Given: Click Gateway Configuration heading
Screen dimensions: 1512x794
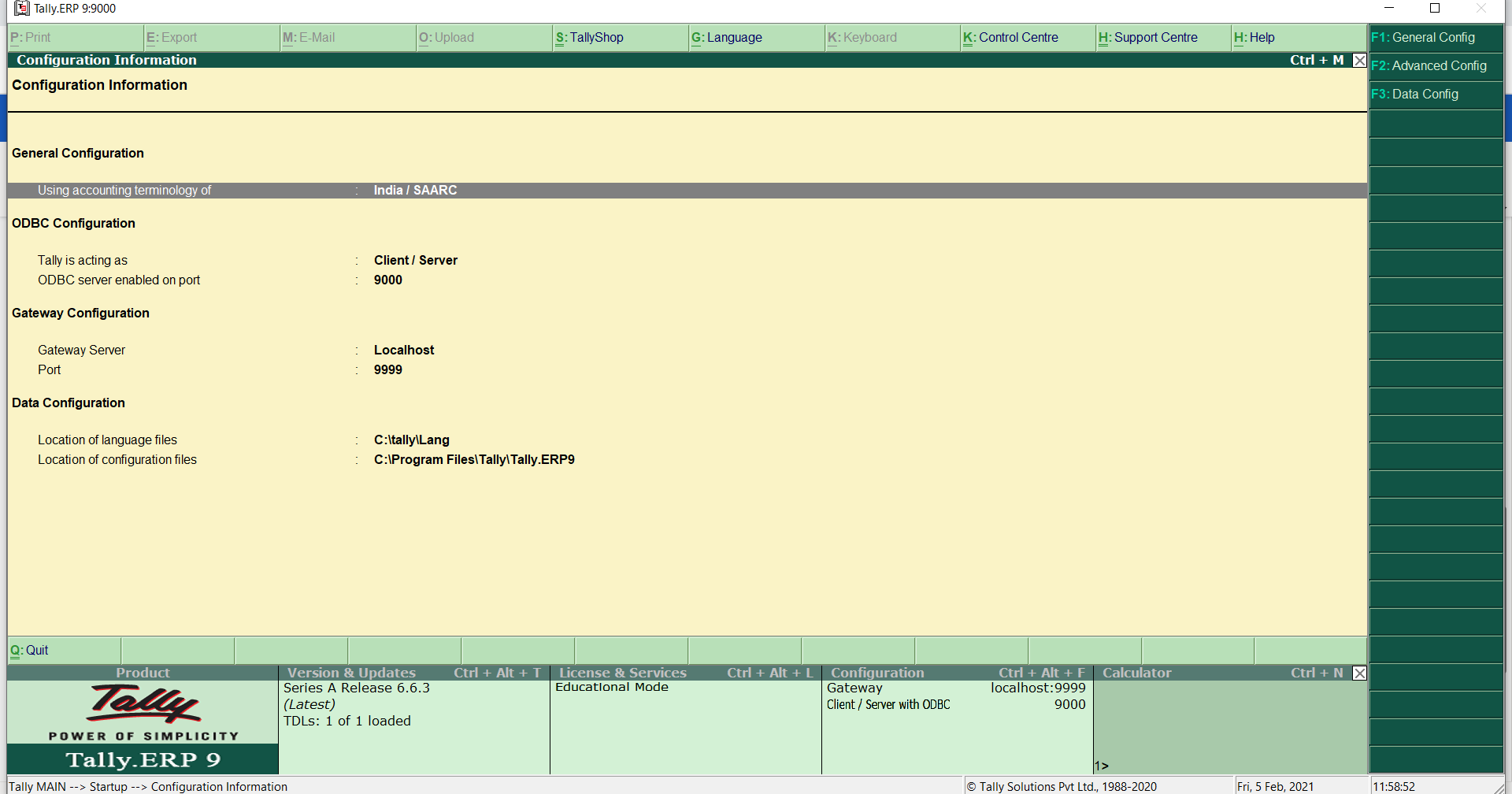Looking at the screenshot, I should [80, 314].
